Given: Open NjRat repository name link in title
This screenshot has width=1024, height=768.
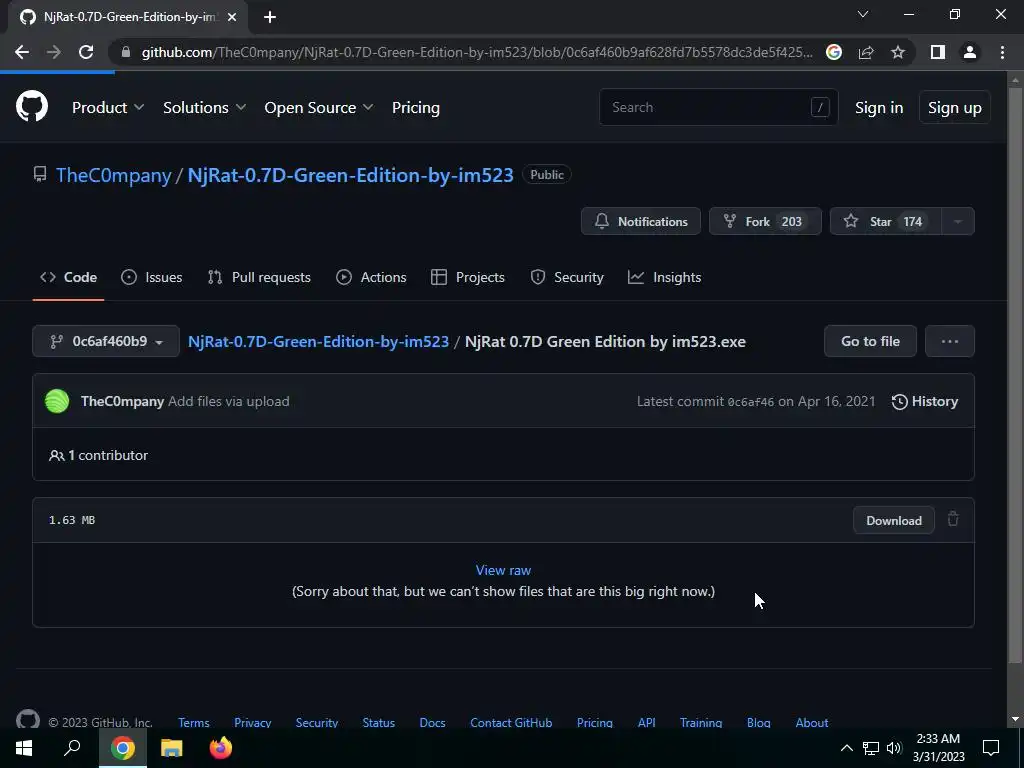Looking at the screenshot, I should [x=351, y=175].
